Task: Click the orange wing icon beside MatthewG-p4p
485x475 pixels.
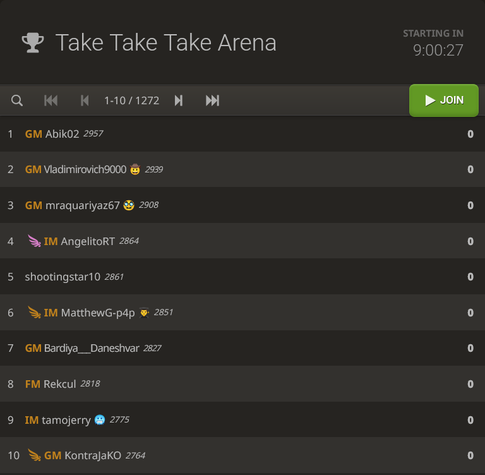Action: (x=34, y=312)
